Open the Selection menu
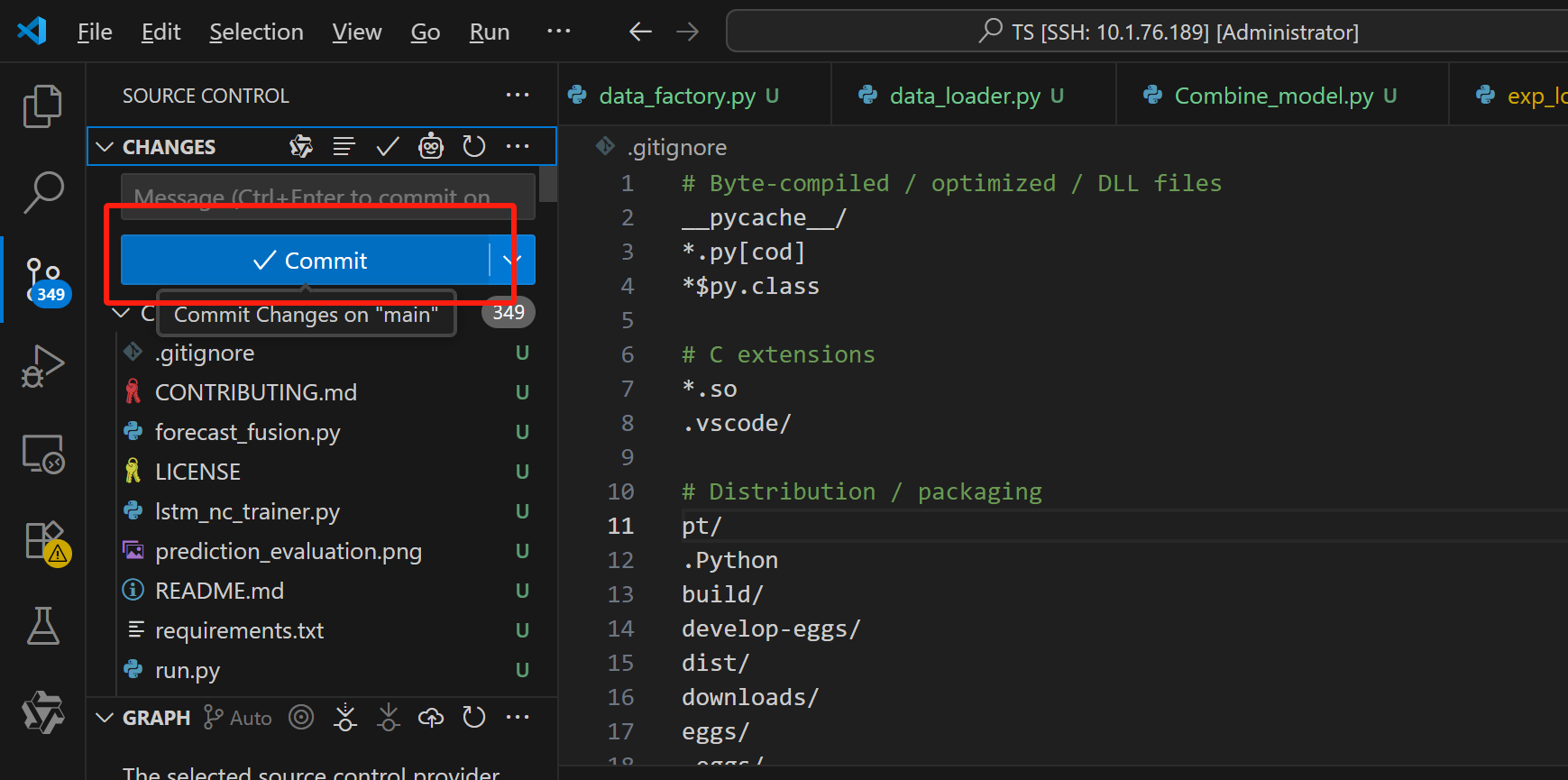 [256, 32]
